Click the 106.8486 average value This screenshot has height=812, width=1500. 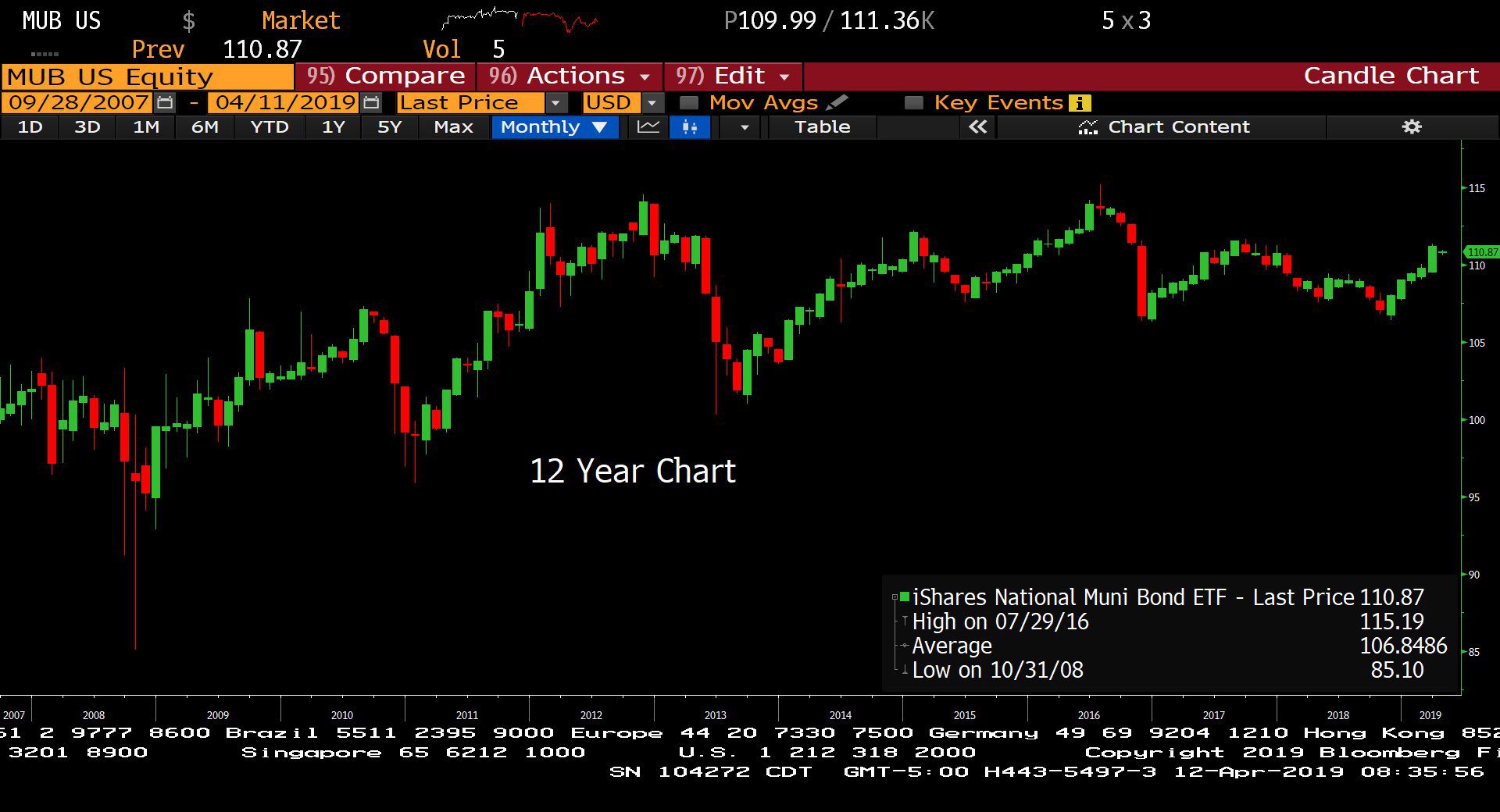[x=1403, y=646]
